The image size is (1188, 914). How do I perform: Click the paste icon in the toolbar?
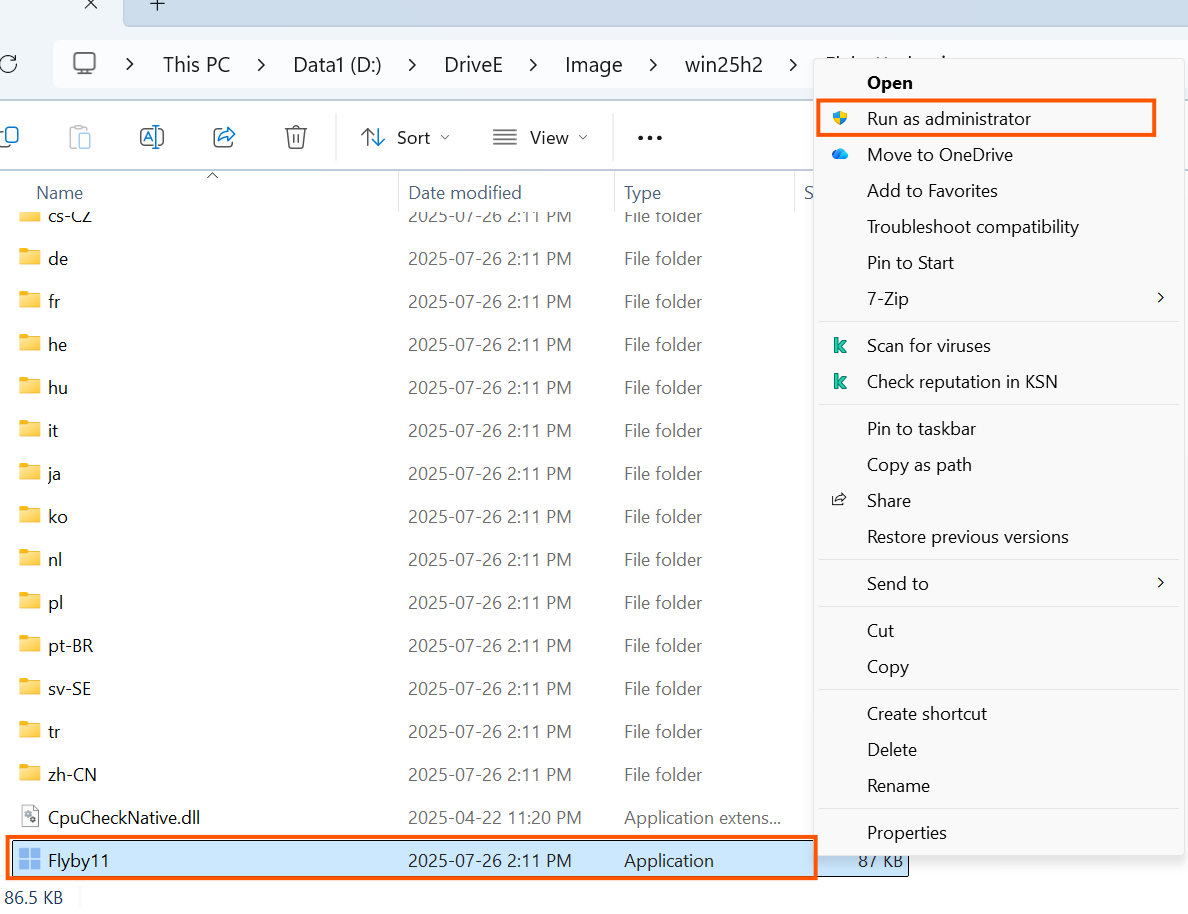(x=80, y=137)
